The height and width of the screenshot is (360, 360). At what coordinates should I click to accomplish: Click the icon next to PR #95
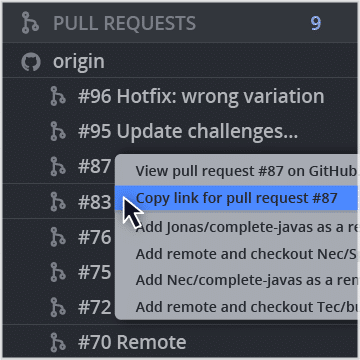58,131
